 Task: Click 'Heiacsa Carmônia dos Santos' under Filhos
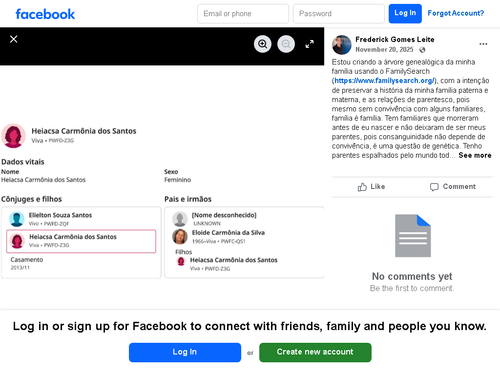[x=233, y=260]
